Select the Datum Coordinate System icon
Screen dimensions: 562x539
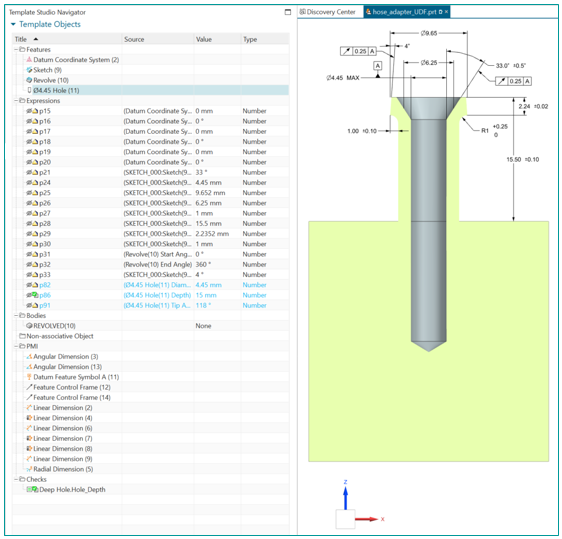(x=29, y=59)
